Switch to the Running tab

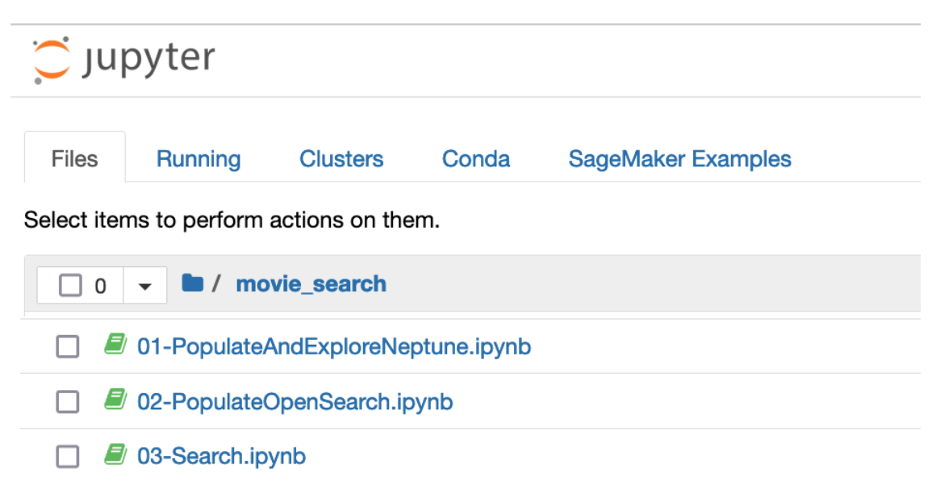(199, 159)
